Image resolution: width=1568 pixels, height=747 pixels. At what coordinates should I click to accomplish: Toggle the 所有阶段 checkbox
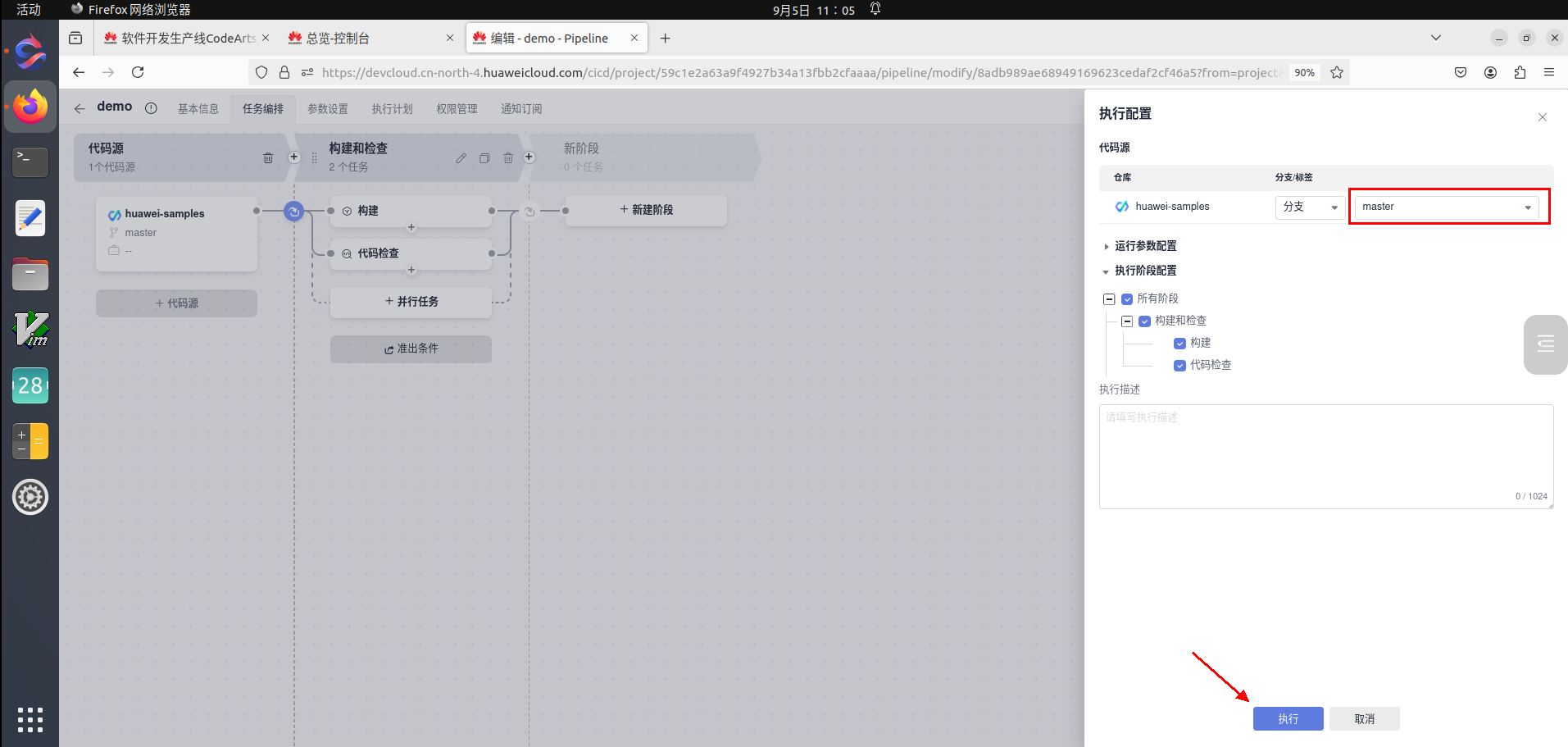click(1127, 299)
